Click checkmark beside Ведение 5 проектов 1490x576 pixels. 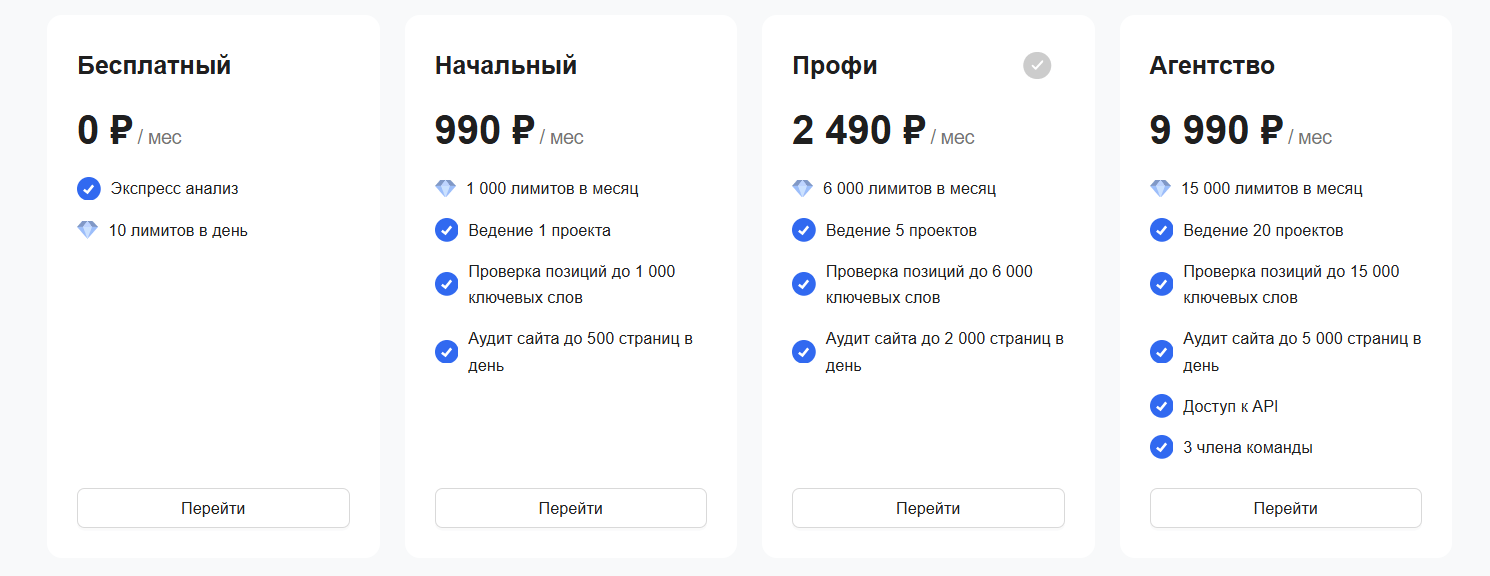pos(804,230)
